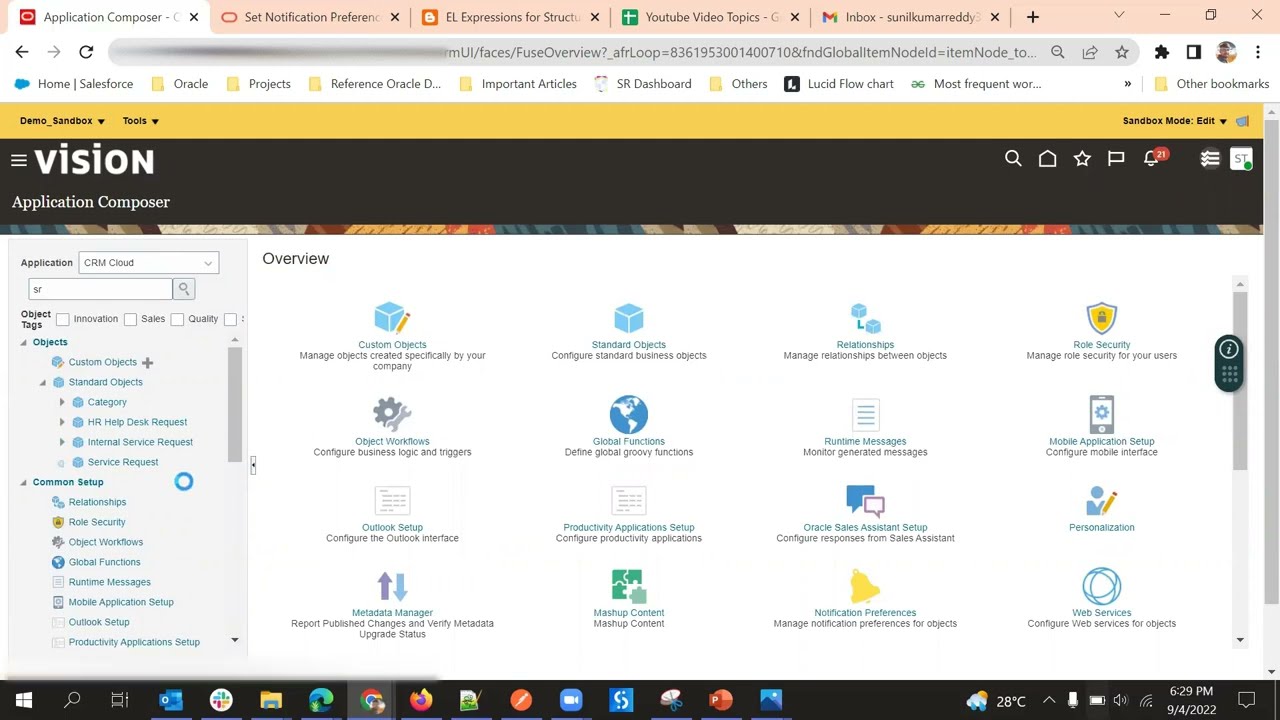The image size is (1280, 720).
Task: Click the object search input field
Action: pyautogui.click(x=100, y=289)
